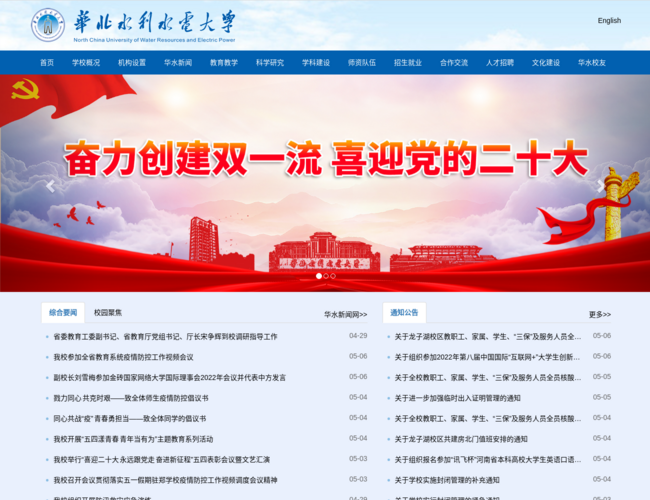Open 华水新闻 navigation menu
This screenshot has height=500, width=650.
click(178, 63)
